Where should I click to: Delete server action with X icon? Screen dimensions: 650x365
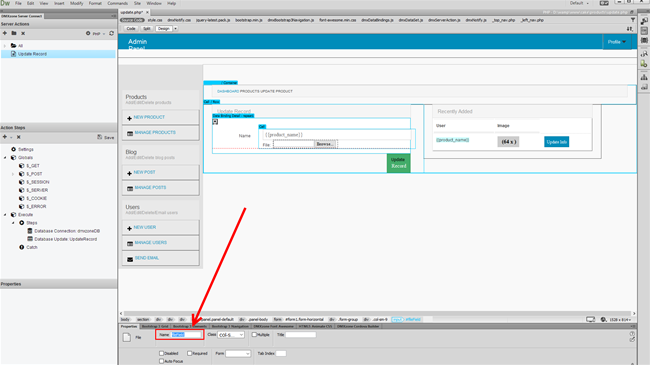[x=23, y=33]
